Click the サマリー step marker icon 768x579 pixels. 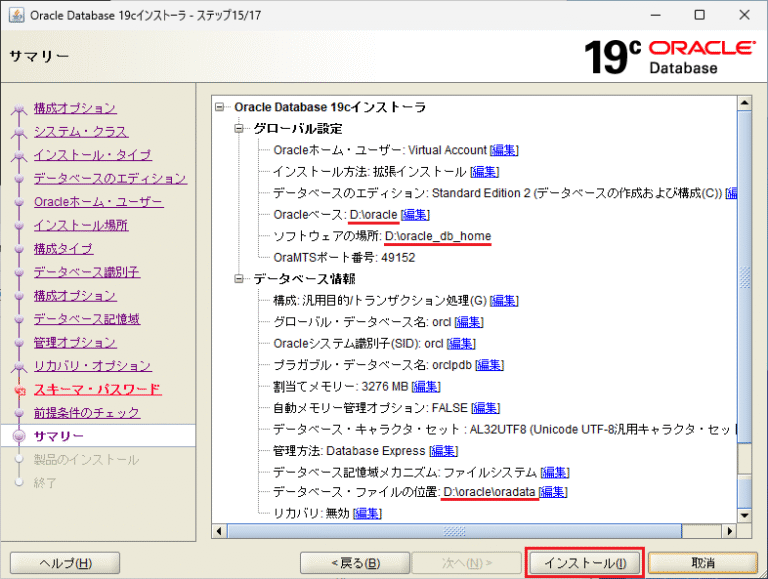click(19, 436)
